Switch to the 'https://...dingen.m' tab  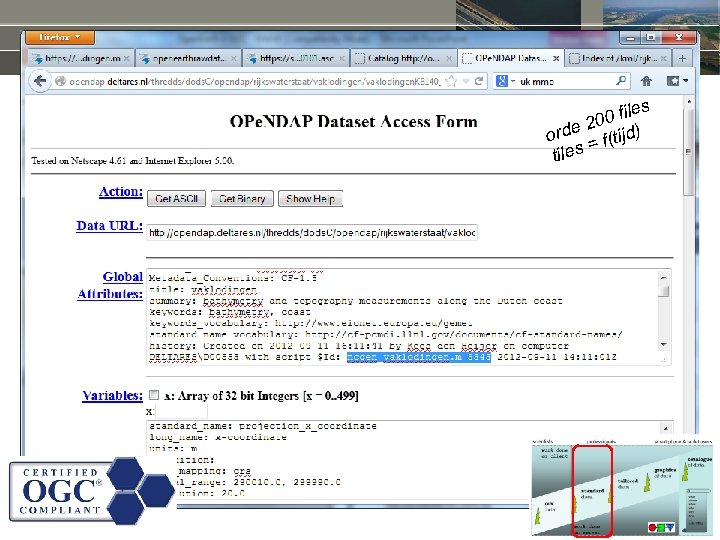click(x=81, y=58)
